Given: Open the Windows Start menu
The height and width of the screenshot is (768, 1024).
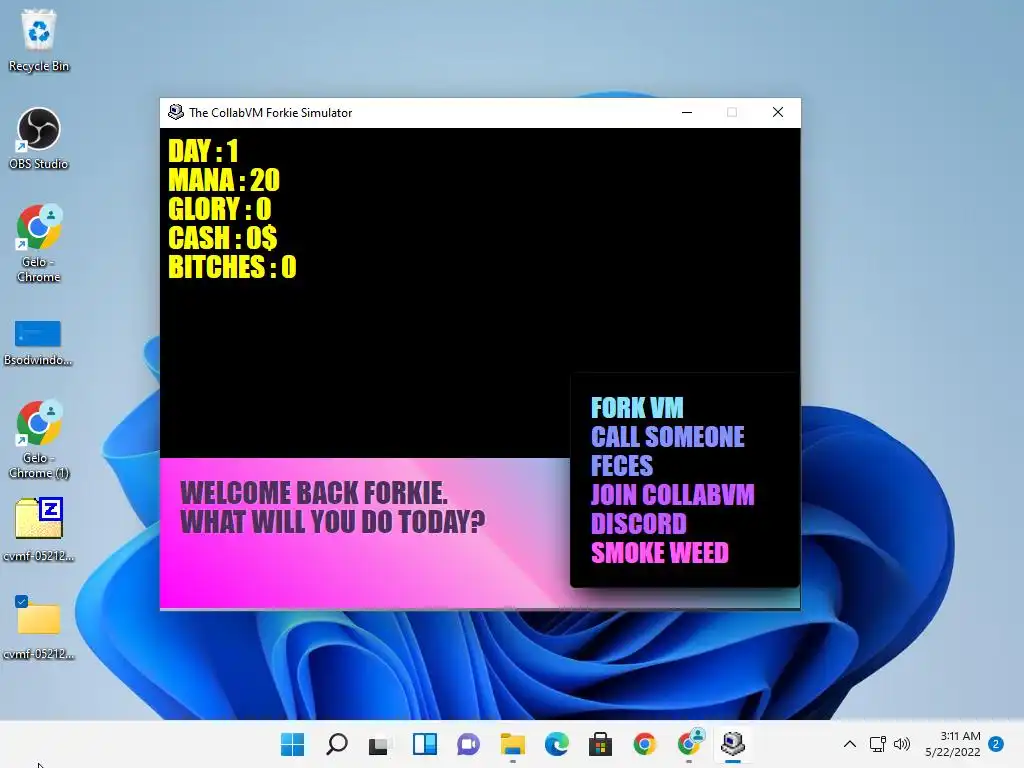Looking at the screenshot, I should (293, 744).
